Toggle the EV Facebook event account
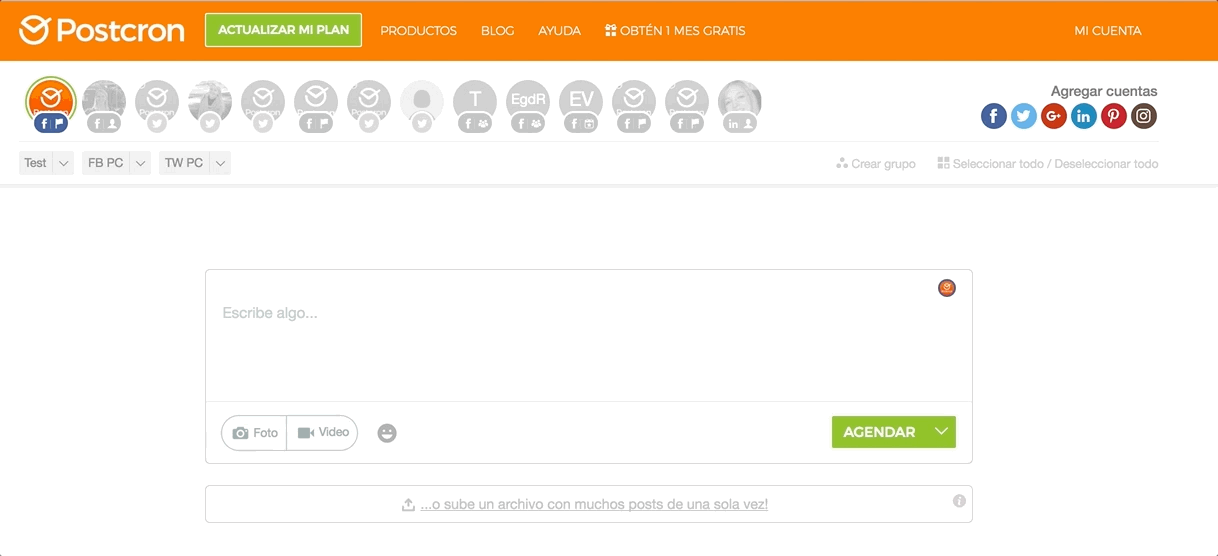The width and height of the screenshot is (1218, 556). click(581, 102)
